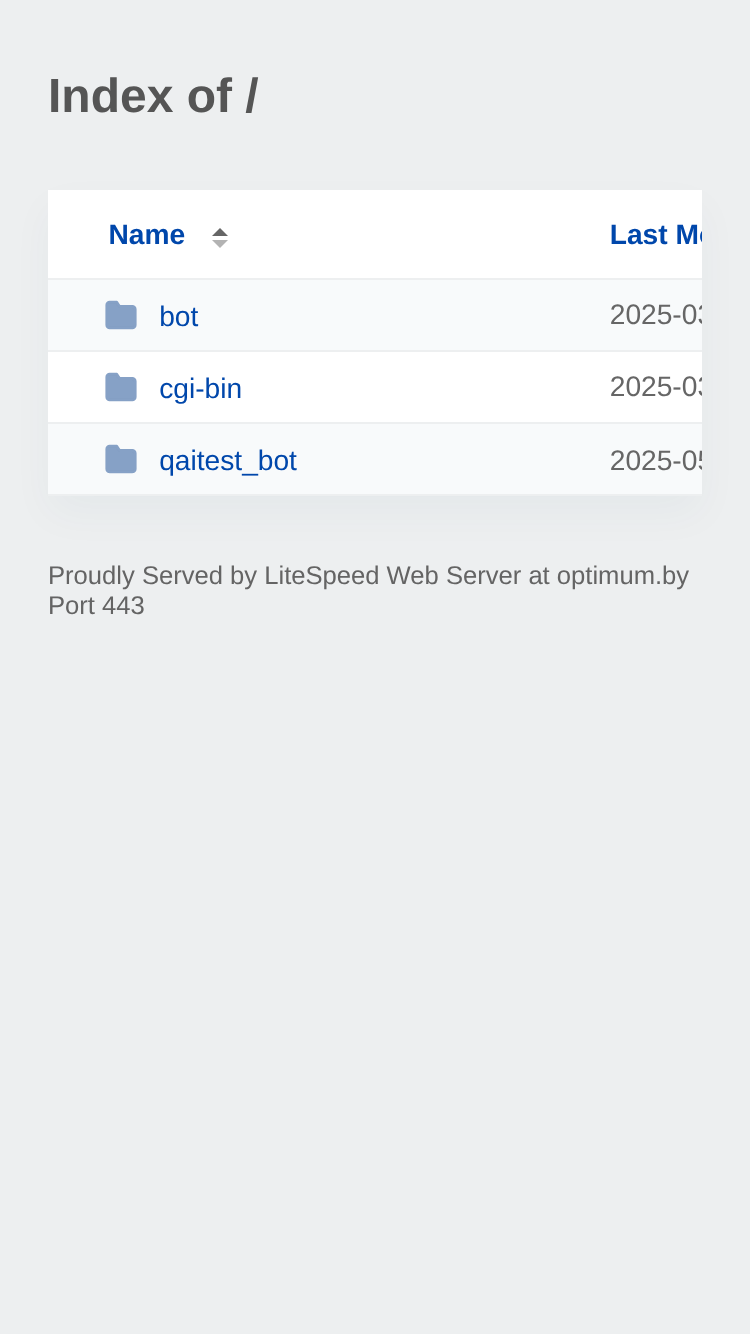Click the qaitest_bot folder icon
This screenshot has height=1334, width=750.
(121, 460)
